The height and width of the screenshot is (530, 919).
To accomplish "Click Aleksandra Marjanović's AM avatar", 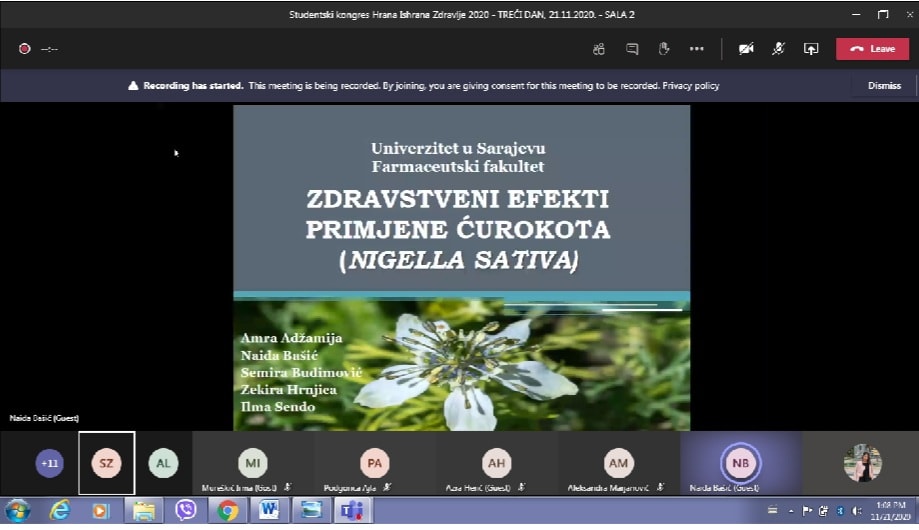I will click(618, 463).
